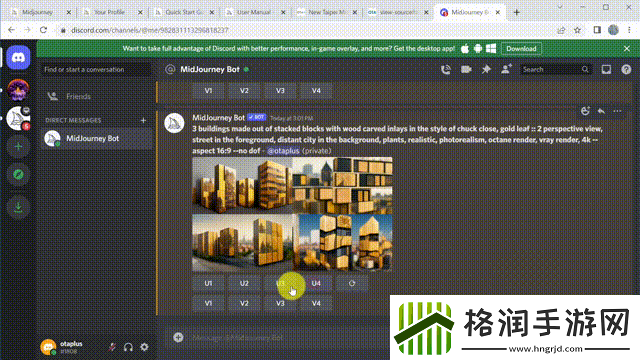Click the U4 upscale button
Viewport: 640px width, 360px height.
pyautogui.click(x=316, y=283)
